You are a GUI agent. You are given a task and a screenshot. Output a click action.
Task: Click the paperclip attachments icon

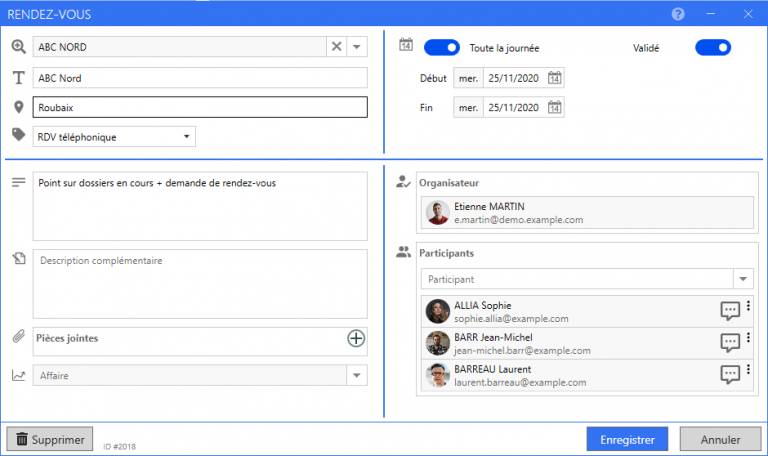click(19, 336)
